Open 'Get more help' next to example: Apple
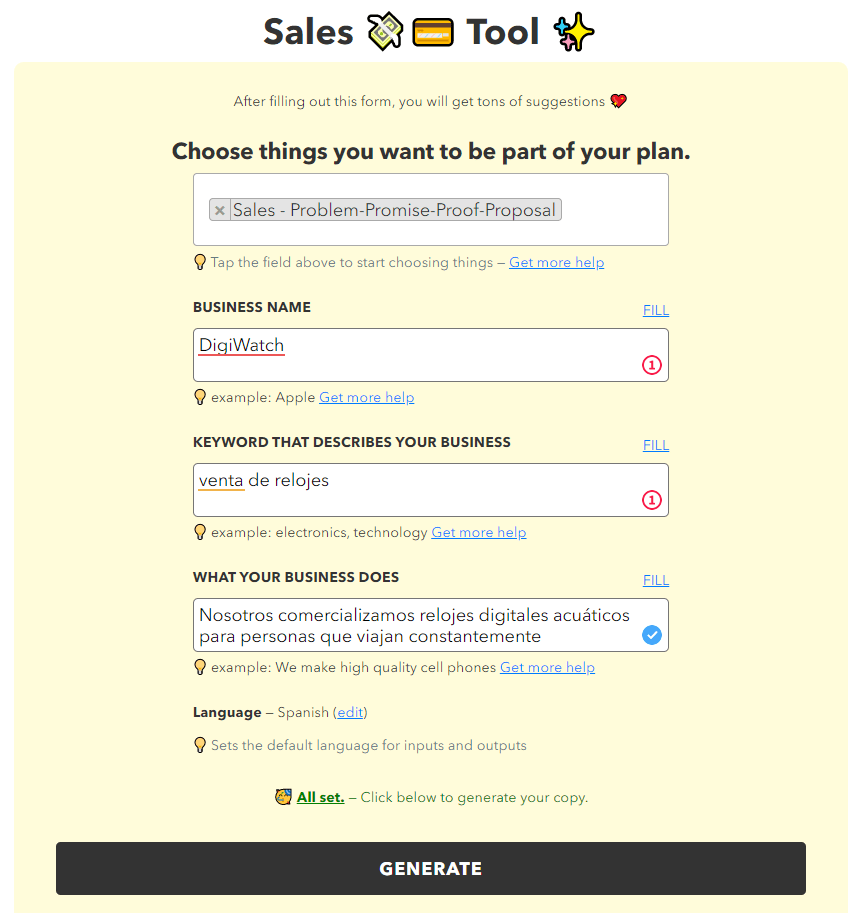The image size is (866, 913). [366, 398]
